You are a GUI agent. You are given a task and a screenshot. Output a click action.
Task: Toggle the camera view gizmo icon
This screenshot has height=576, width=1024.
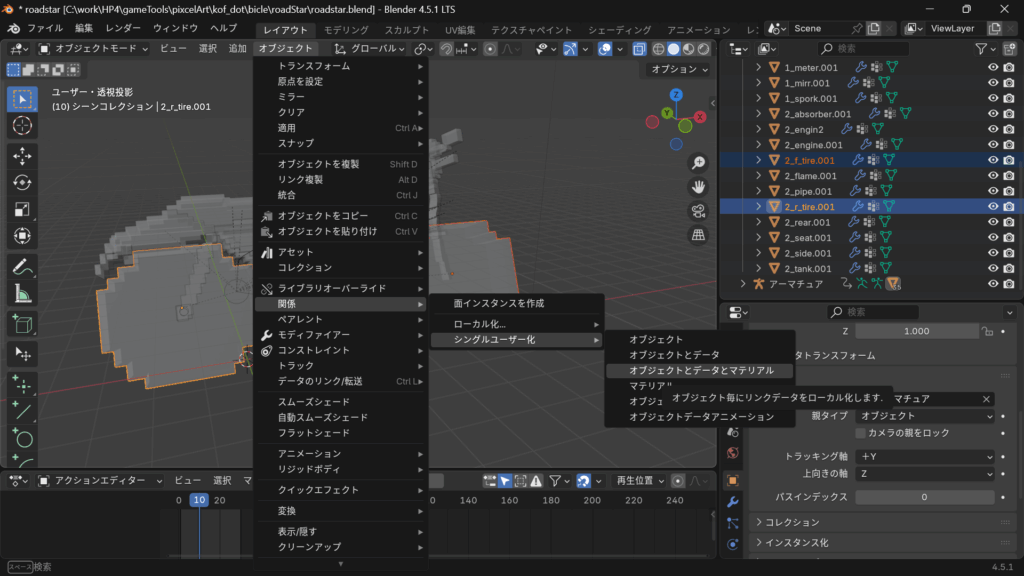(x=699, y=211)
